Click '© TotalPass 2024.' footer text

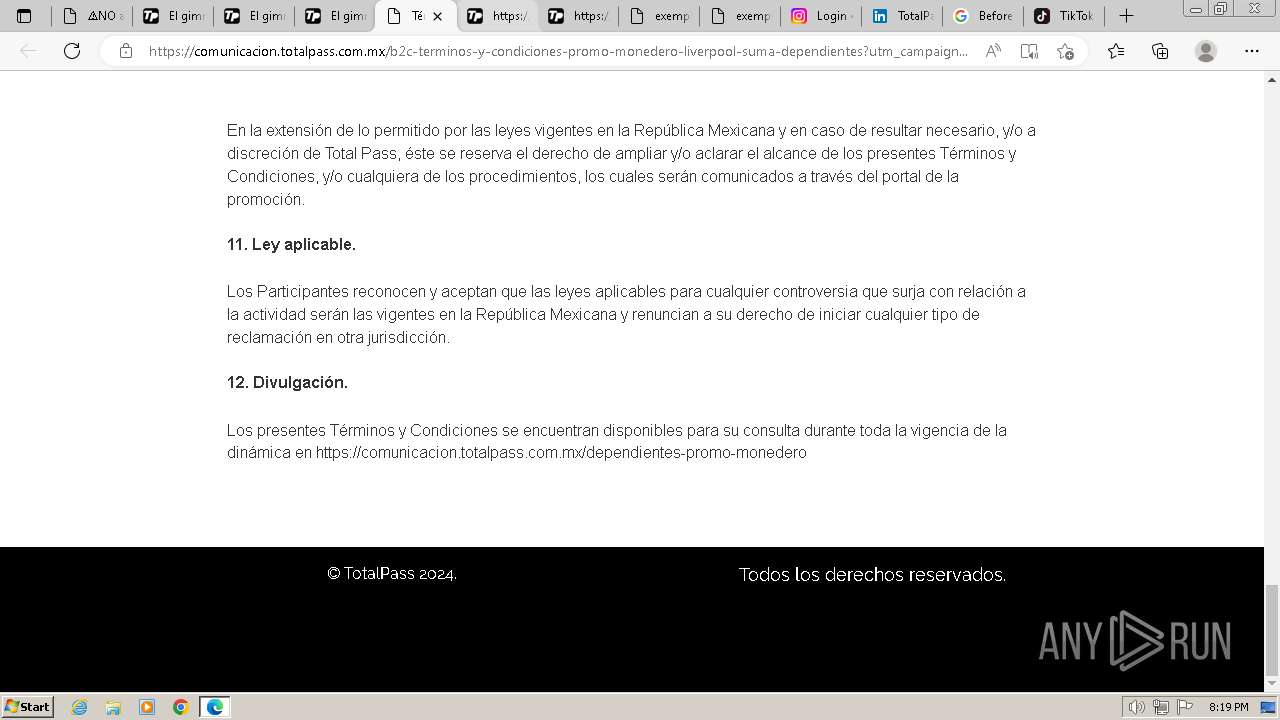(x=392, y=574)
